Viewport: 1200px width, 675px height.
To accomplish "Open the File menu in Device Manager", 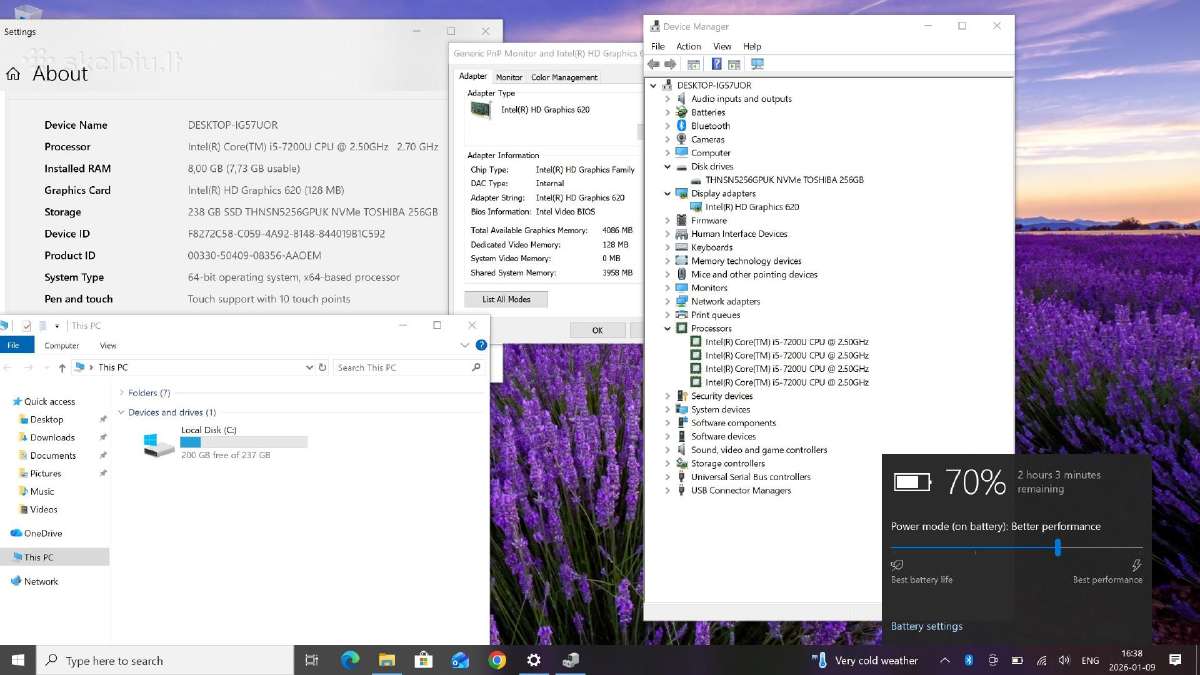I will pos(657,46).
